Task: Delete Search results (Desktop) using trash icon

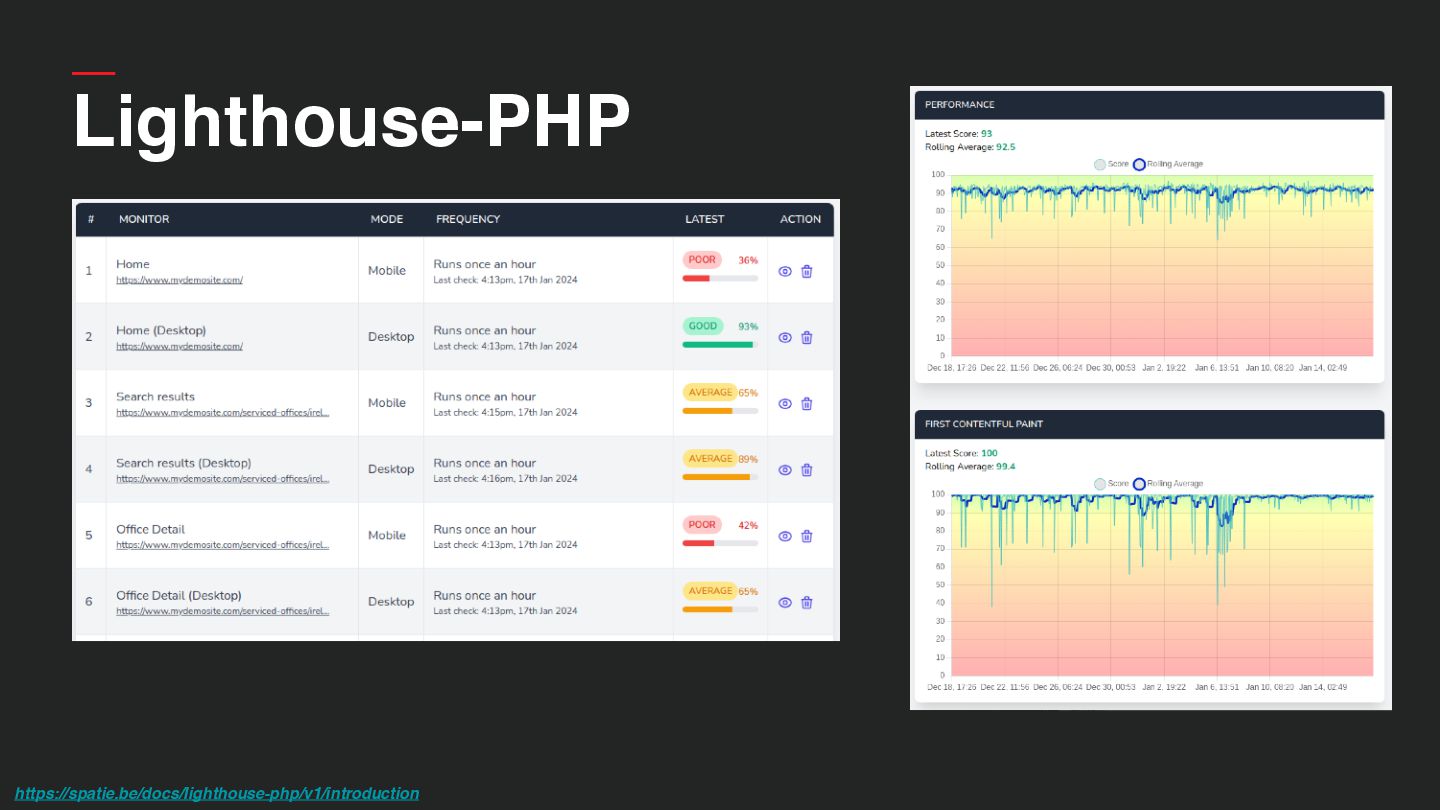Action: click(807, 469)
